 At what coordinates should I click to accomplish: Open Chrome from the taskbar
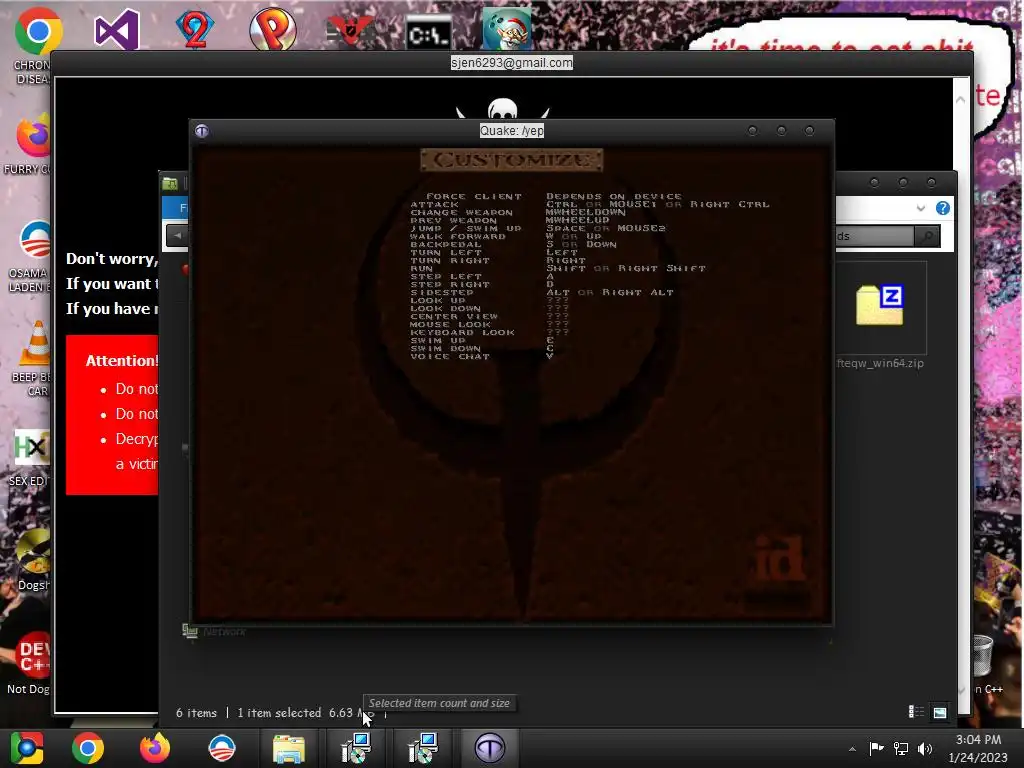(88, 748)
